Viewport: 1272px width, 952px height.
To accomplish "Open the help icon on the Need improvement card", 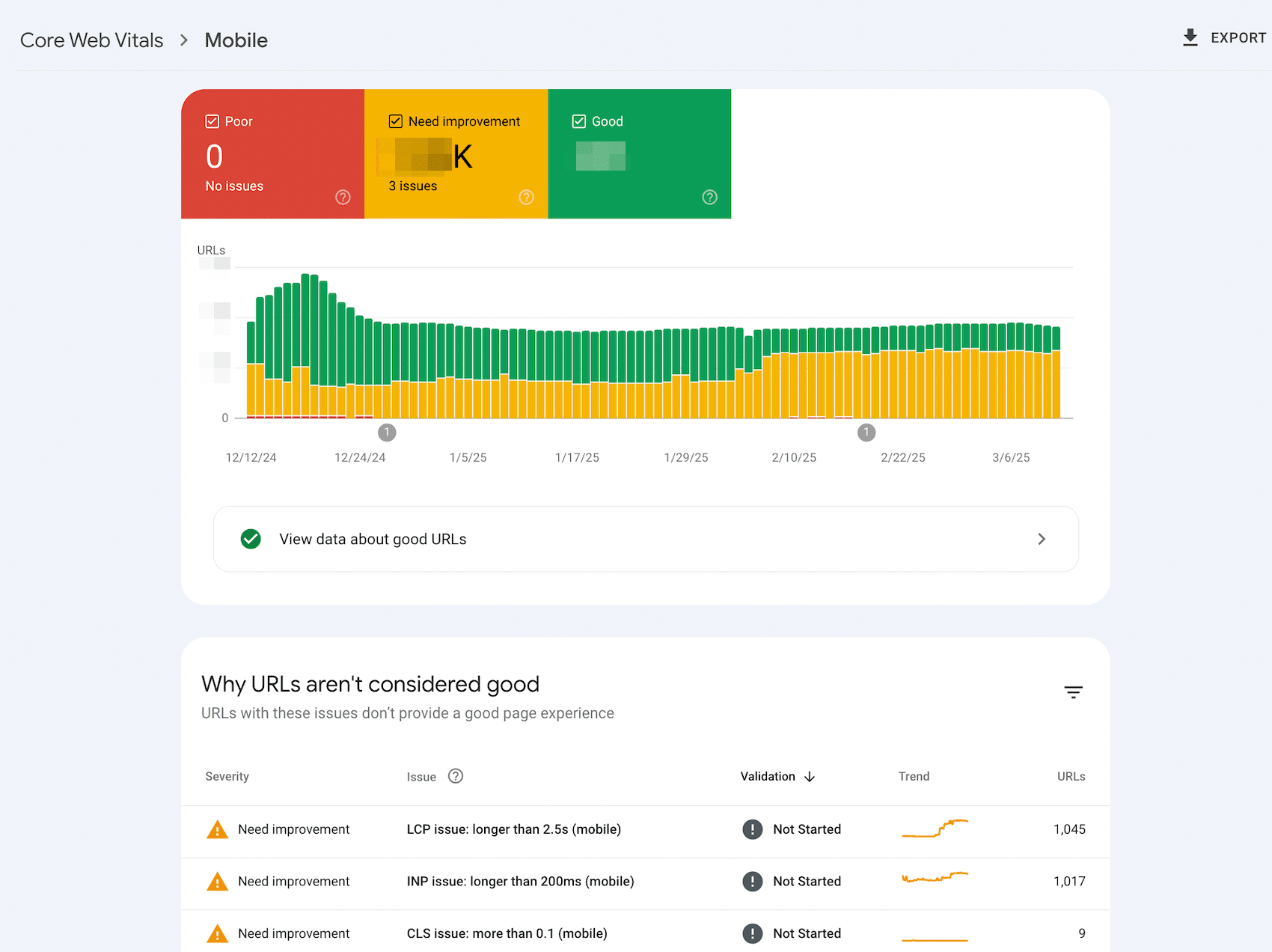I will click(x=526, y=197).
